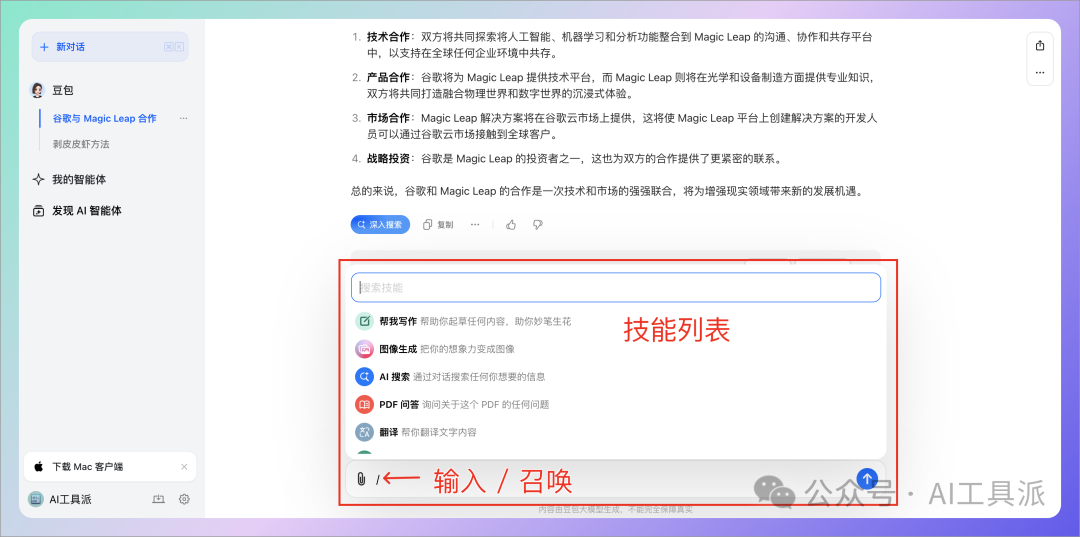Screen dimensions: 1080x537
Task: Give the answer a thumbs down
Action: point(538,224)
